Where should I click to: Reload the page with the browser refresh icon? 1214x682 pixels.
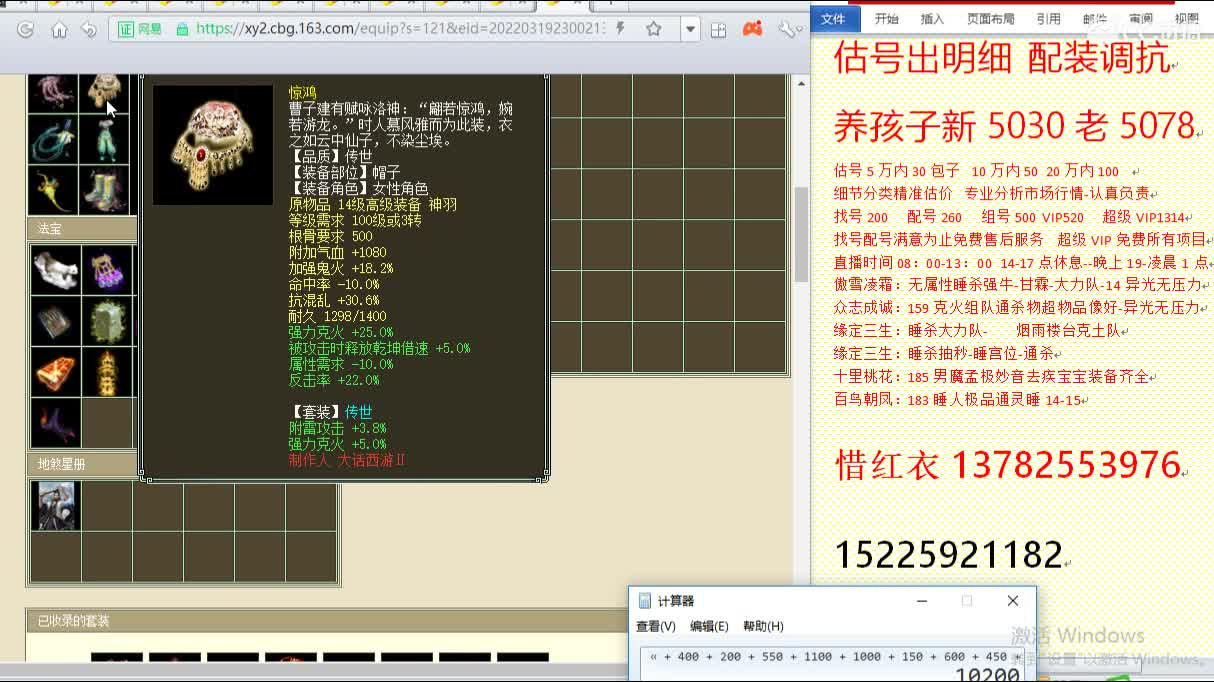[26, 30]
